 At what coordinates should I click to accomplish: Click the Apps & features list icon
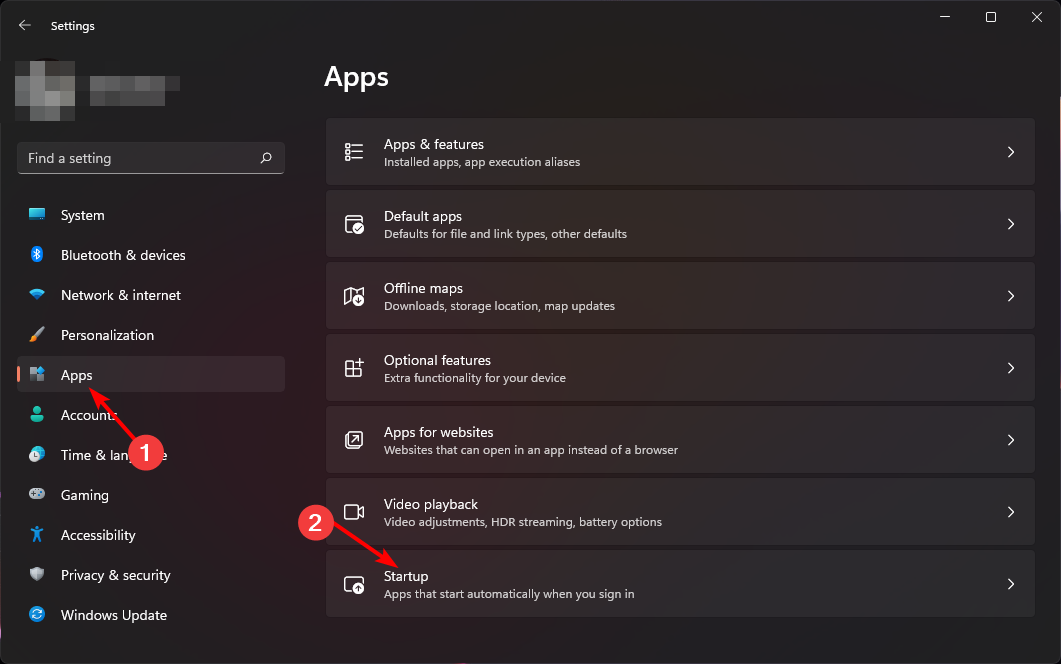click(354, 152)
